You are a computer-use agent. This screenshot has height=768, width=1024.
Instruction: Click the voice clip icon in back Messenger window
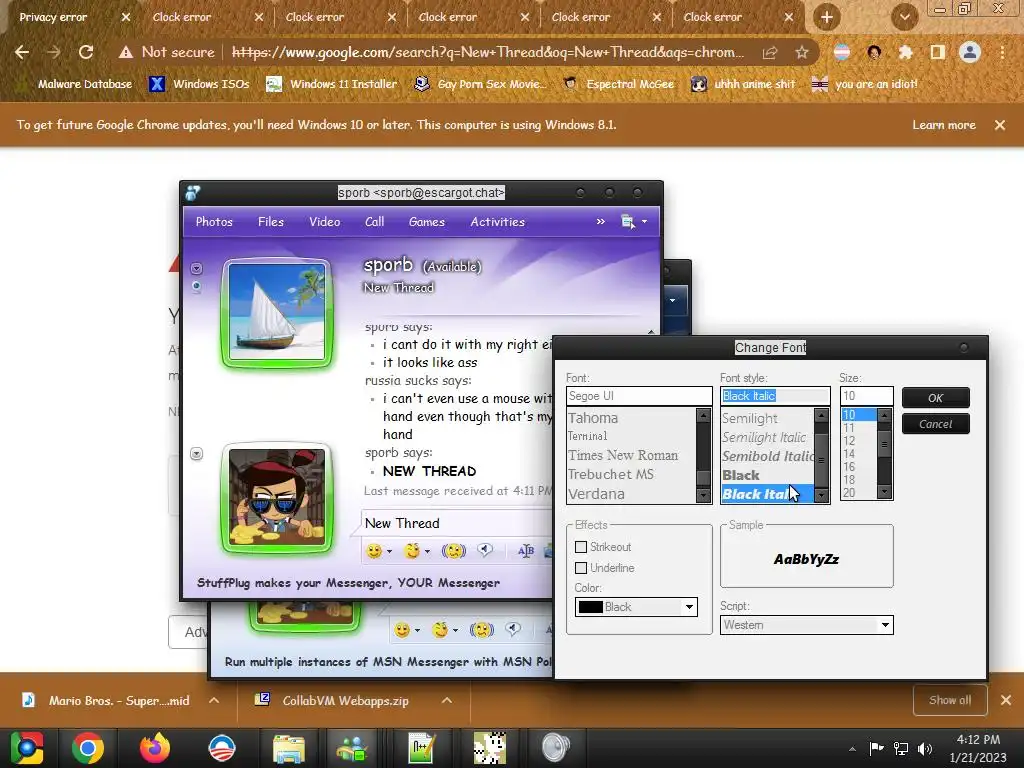click(x=513, y=629)
